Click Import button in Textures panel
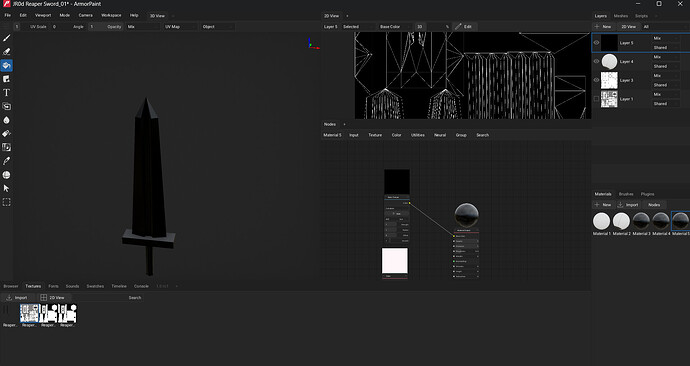The image size is (690, 366). (x=17, y=298)
